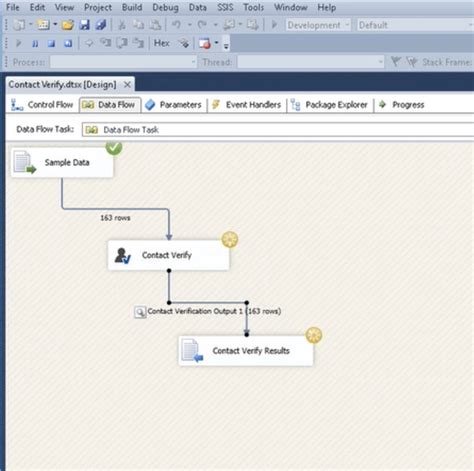Open the Data menu
Viewport: 474px width, 471px height.
click(198, 7)
